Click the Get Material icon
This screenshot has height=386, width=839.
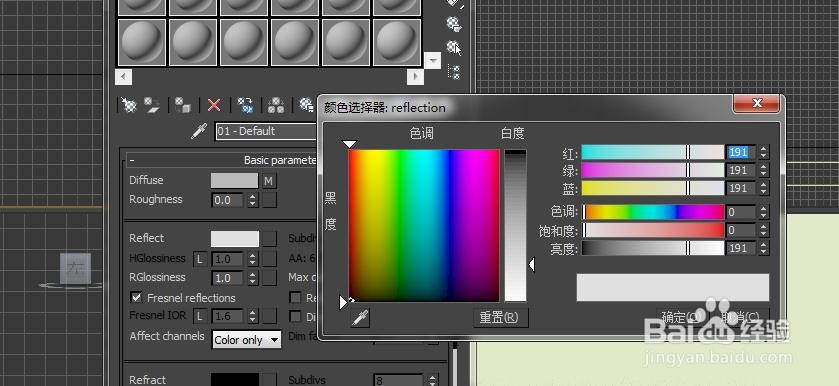[129, 105]
